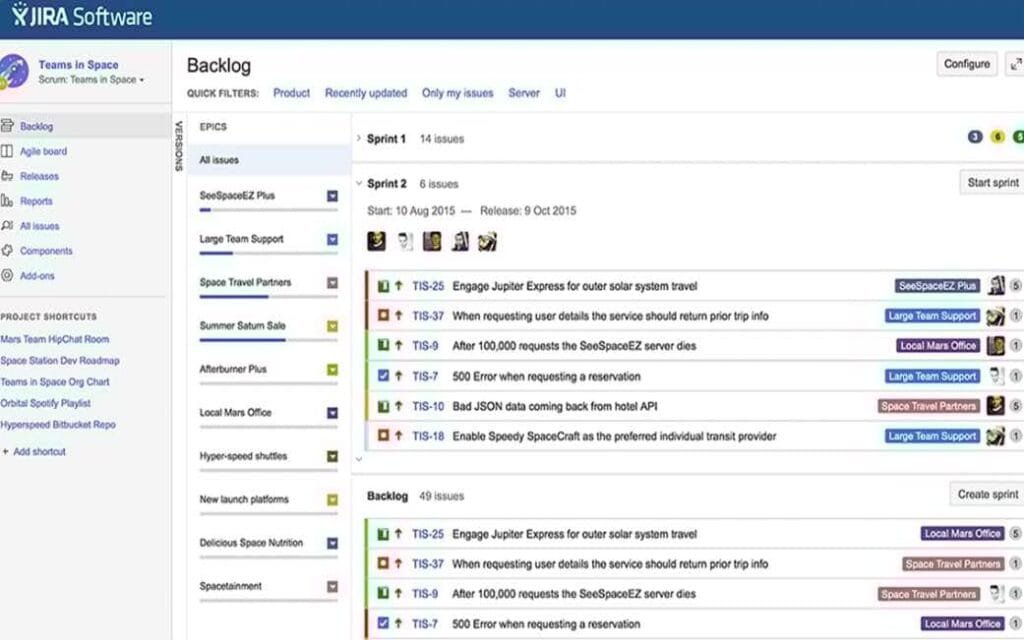Image resolution: width=1024 pixels, height=640 pixels.
Task: Click the checkbox task icon on Sprint 2 TIS-7
Action: pos(383,376)
